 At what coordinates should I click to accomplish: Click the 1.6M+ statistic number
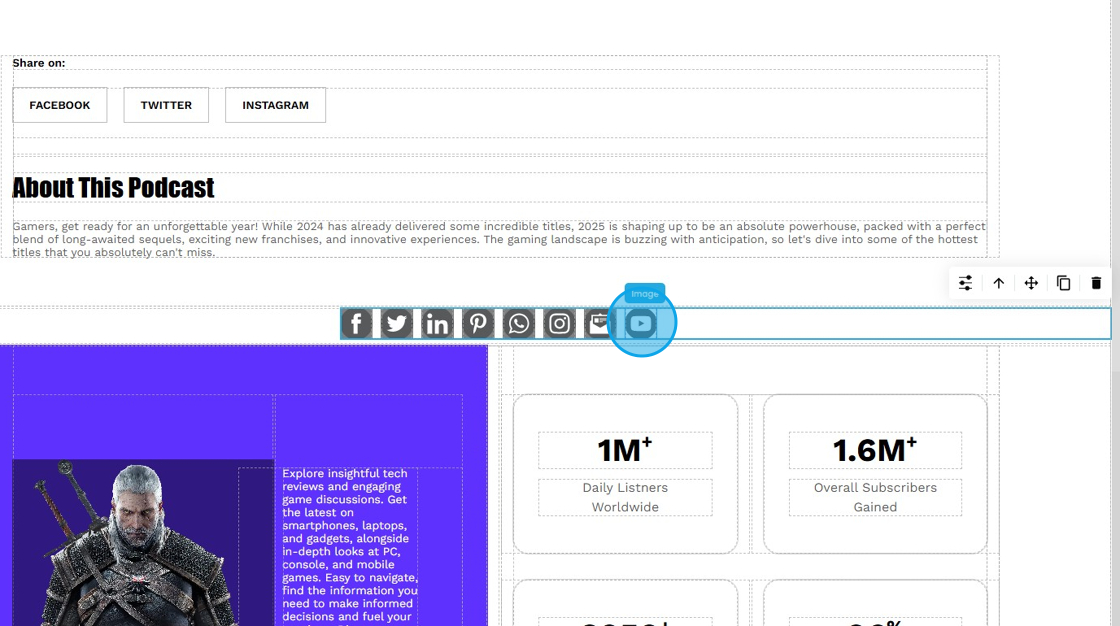pos(875,450)
